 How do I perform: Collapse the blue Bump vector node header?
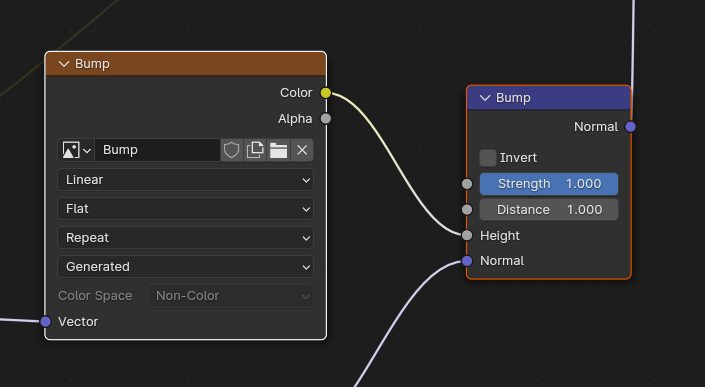pos(485,98)
